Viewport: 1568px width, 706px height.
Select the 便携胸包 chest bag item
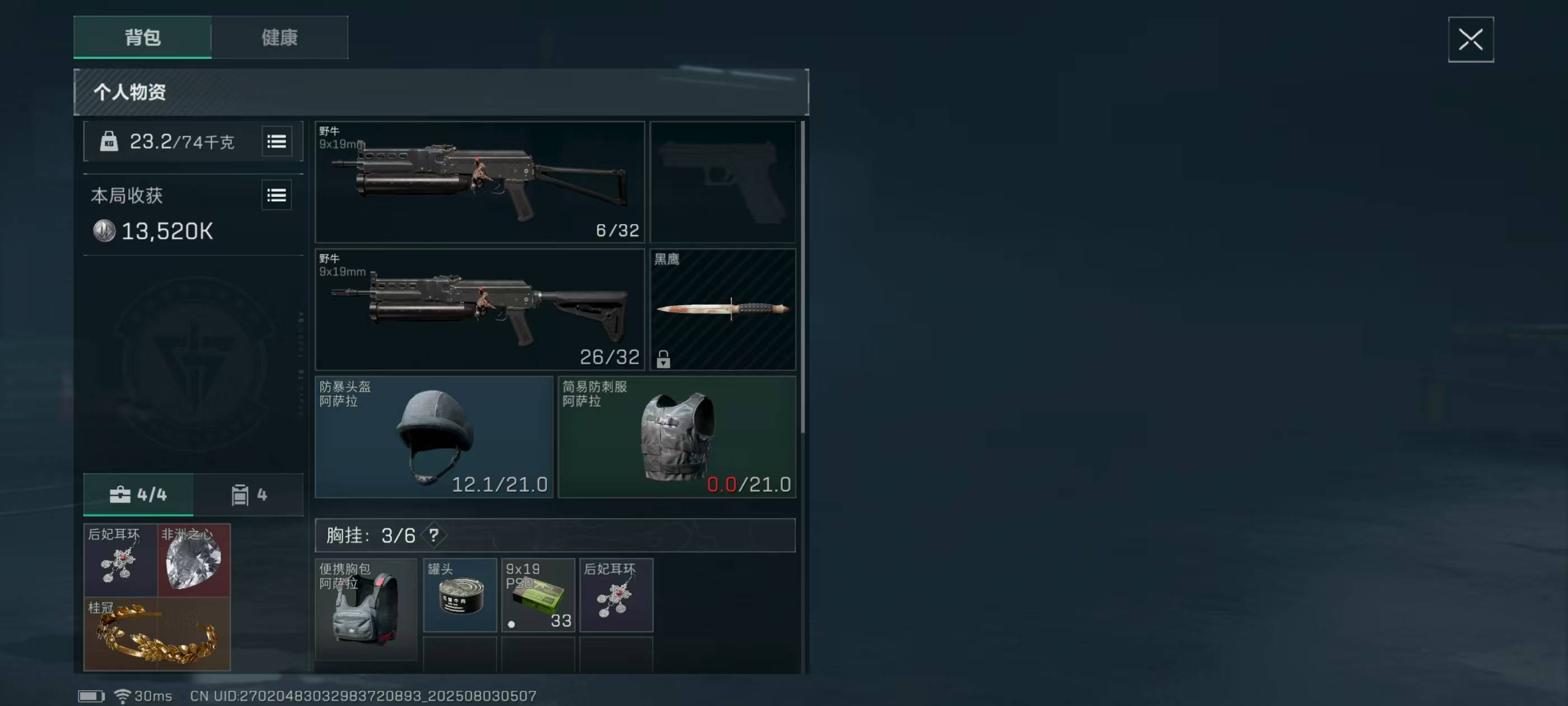[x=366, y=609]
